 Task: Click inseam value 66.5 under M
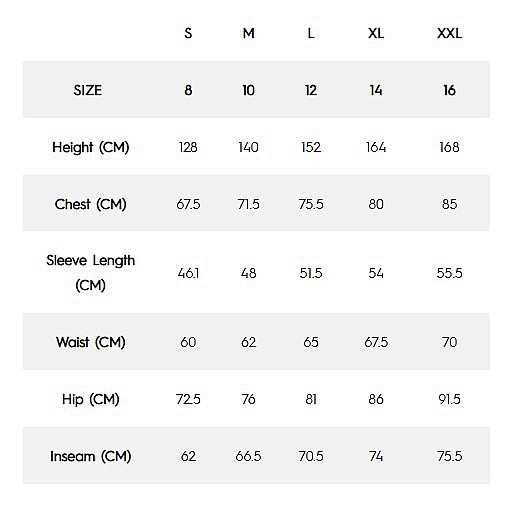tap(248, 456)
